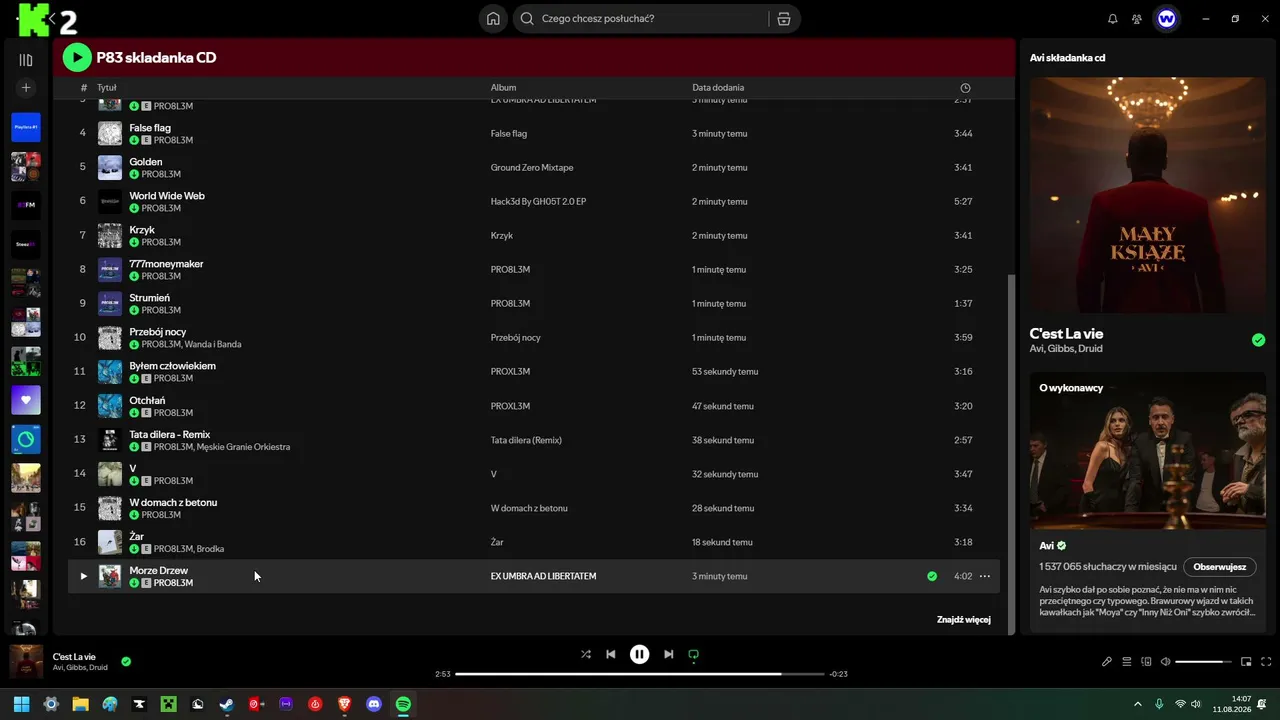The width and height of the screenshot is (1280, 720).
Task: Create a new playlist with plus icon
Action: coord(26,88)
